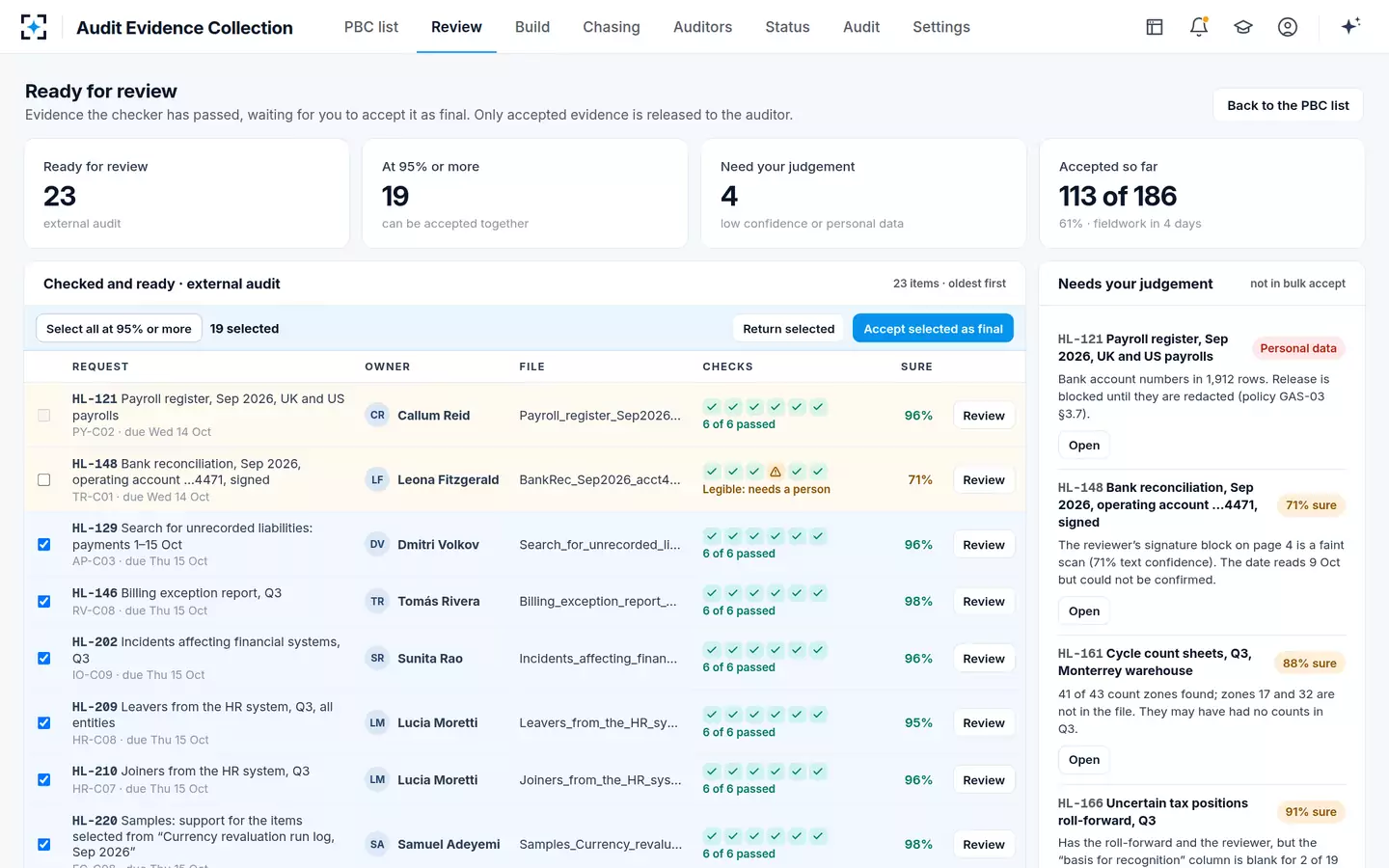Screen dimensions: 1389x868
Task: Click Callum Reid's CR avatar
Action: click(377, 416)
